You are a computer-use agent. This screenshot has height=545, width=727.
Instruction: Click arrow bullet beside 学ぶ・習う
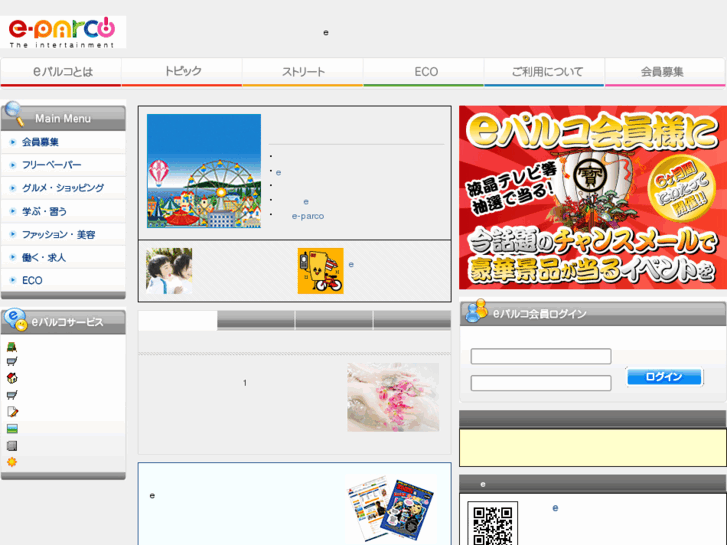[13, 211]
